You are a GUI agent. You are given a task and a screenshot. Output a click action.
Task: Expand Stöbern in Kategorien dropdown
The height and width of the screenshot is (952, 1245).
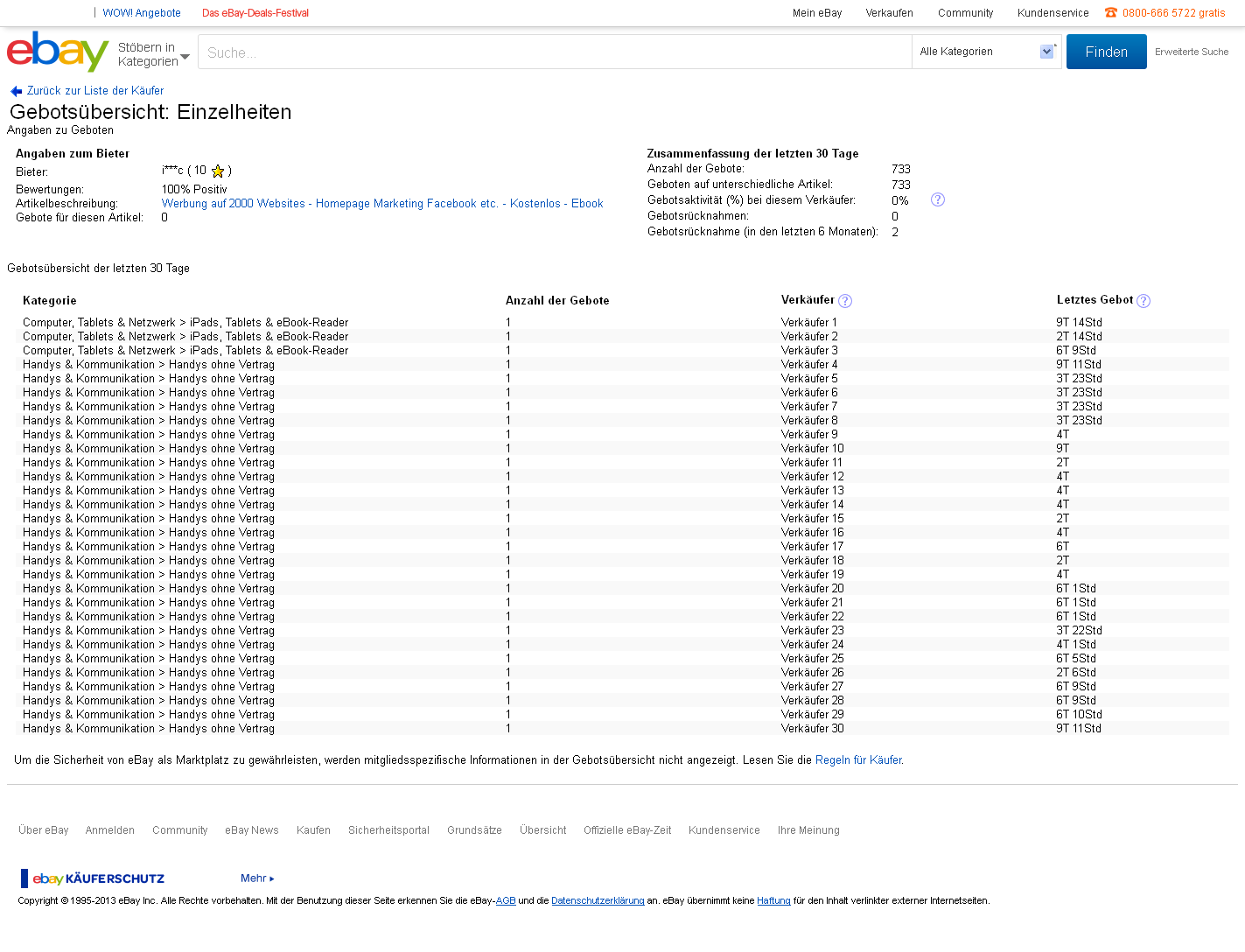tap(153, 54)
